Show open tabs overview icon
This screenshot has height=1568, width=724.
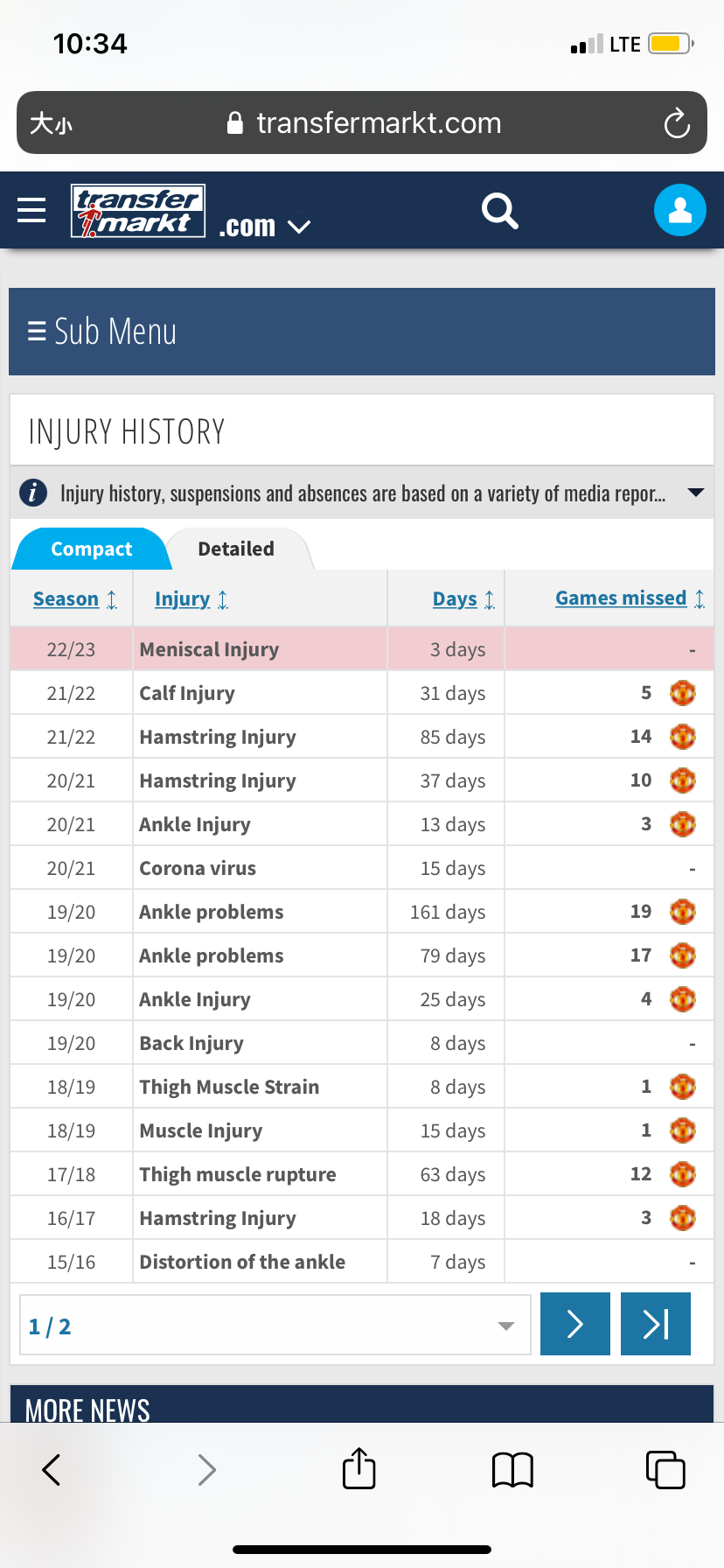[x=665, y=1469]
